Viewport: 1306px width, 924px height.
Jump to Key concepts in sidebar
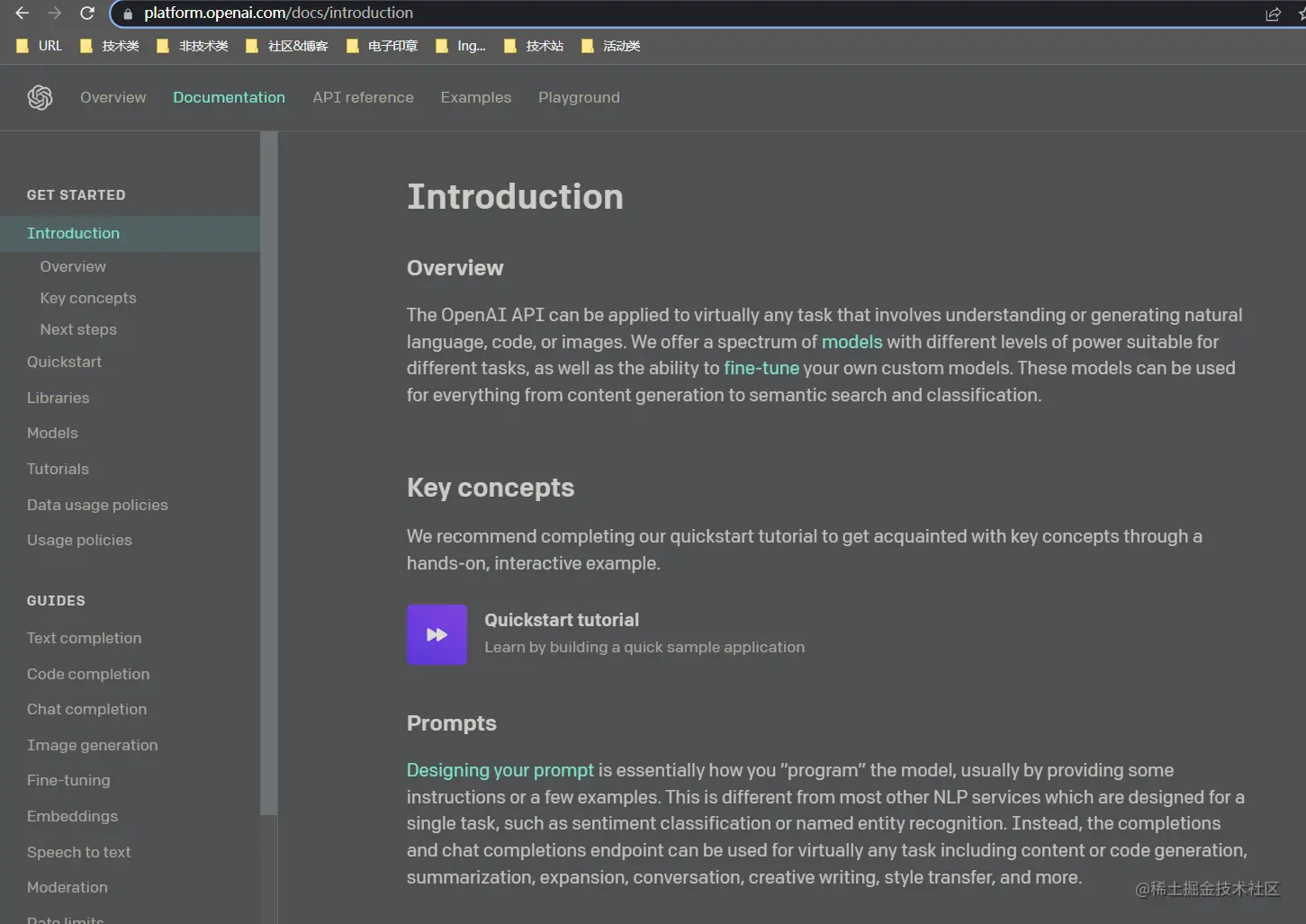pyautogui.click(x=88, y=298)
